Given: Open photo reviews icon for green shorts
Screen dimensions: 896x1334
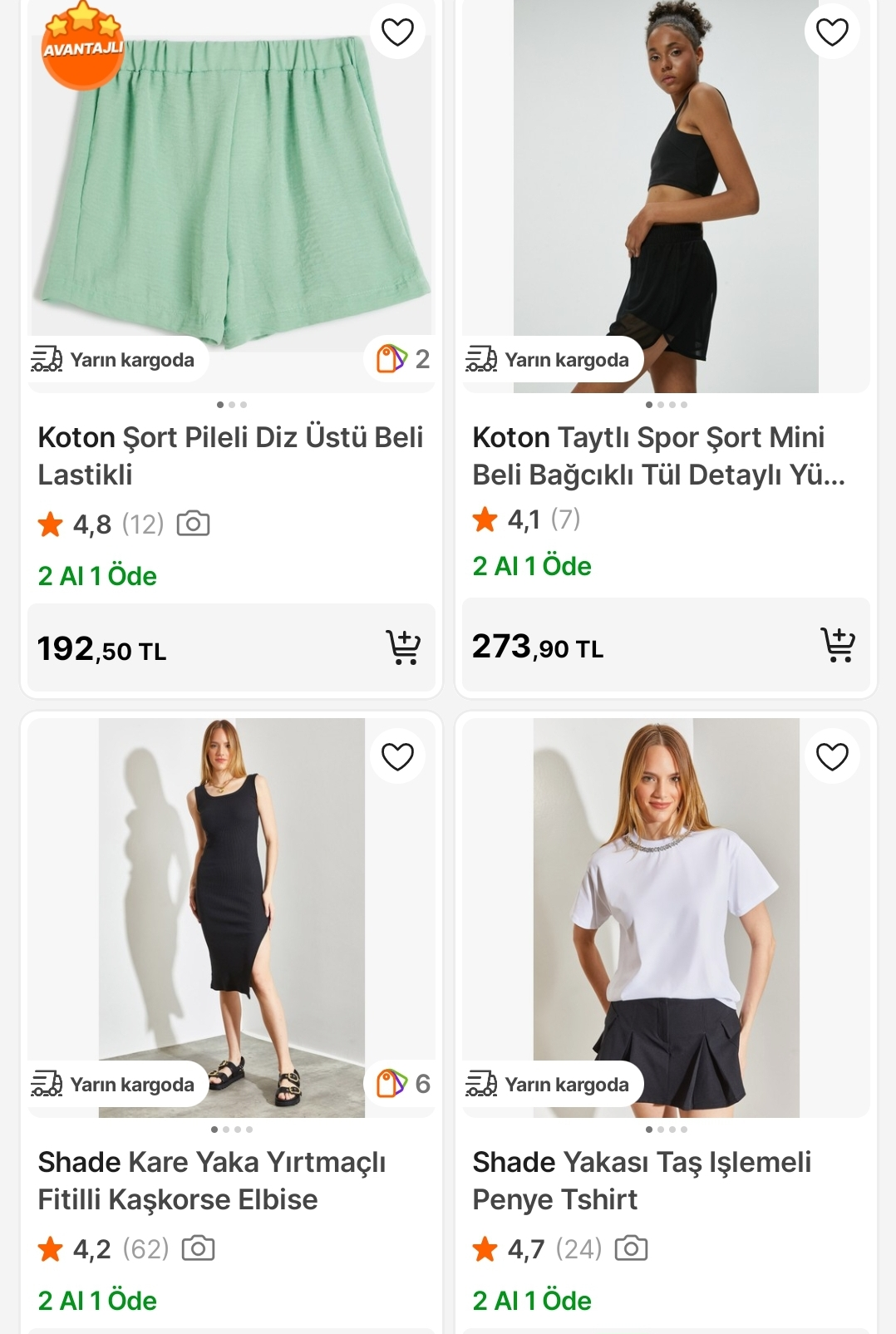Looking at the screenshot, I should [x=193, y=524].
